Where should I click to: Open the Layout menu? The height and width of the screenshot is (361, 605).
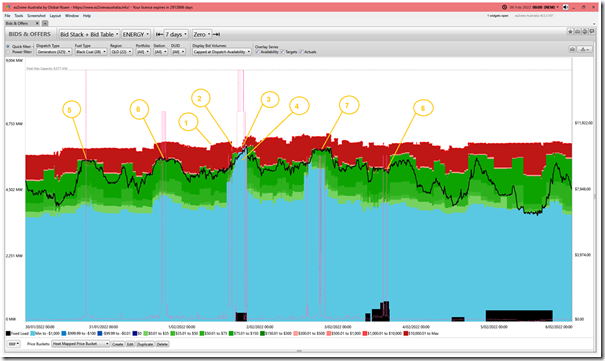point(55,16)
